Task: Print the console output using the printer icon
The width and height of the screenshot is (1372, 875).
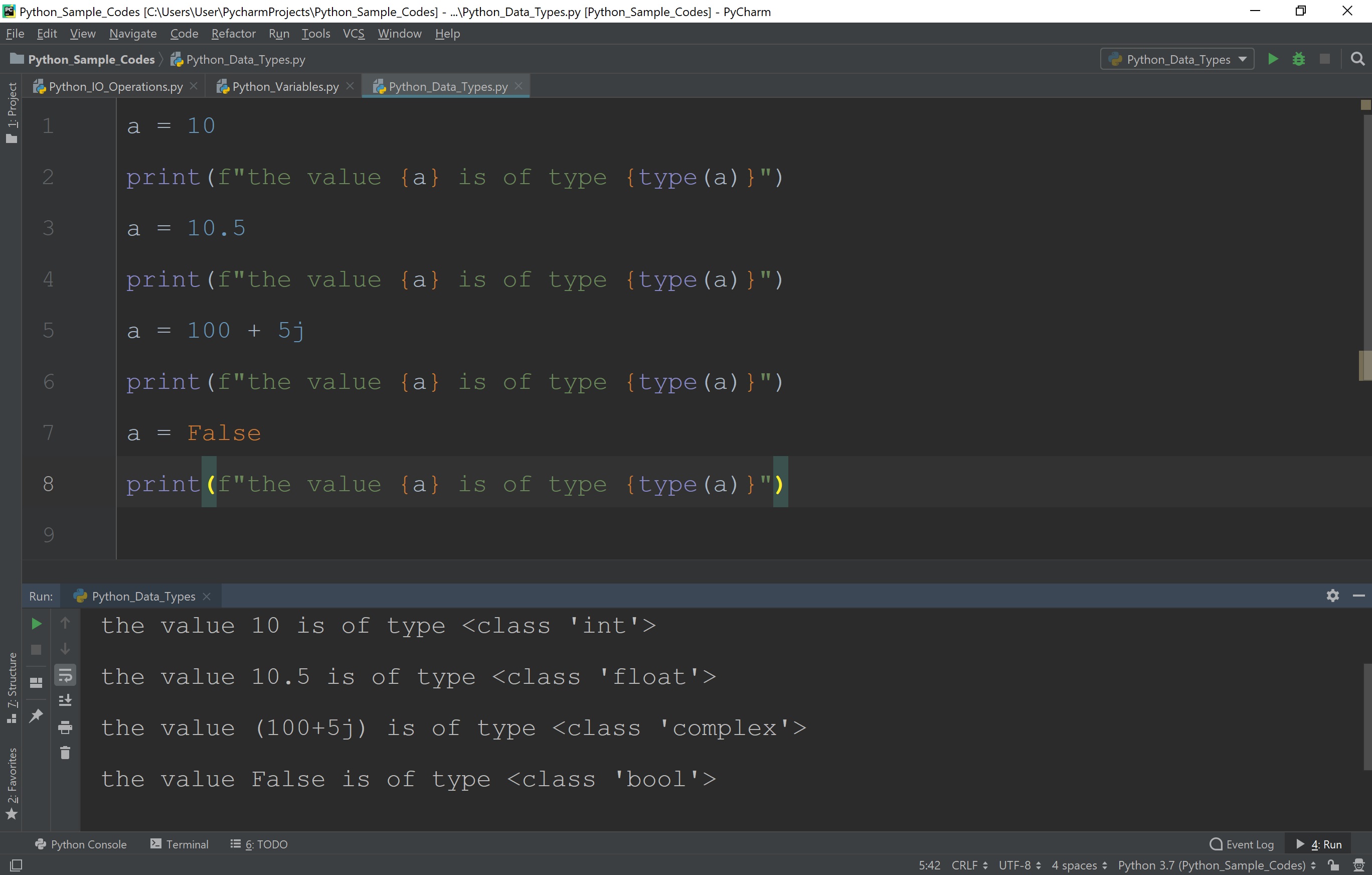Action: tap(65, 727)
